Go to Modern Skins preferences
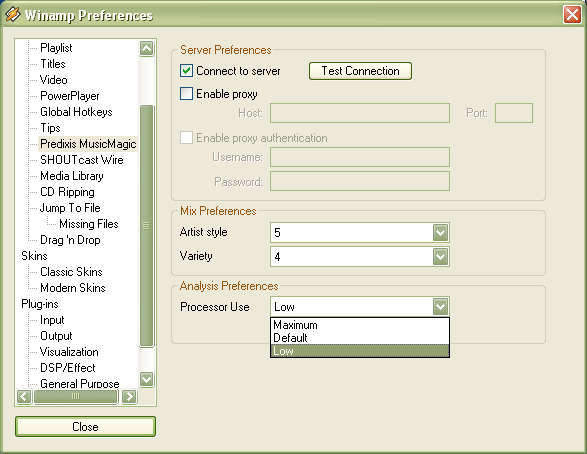This screenshot has width=587, height=454. coord(73,288)
